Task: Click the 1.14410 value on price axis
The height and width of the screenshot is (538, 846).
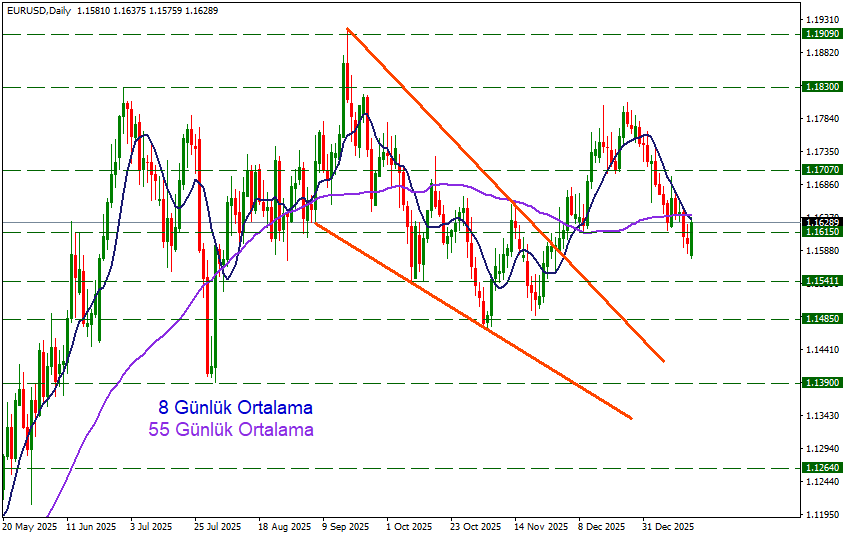Action: pos(822,350)
